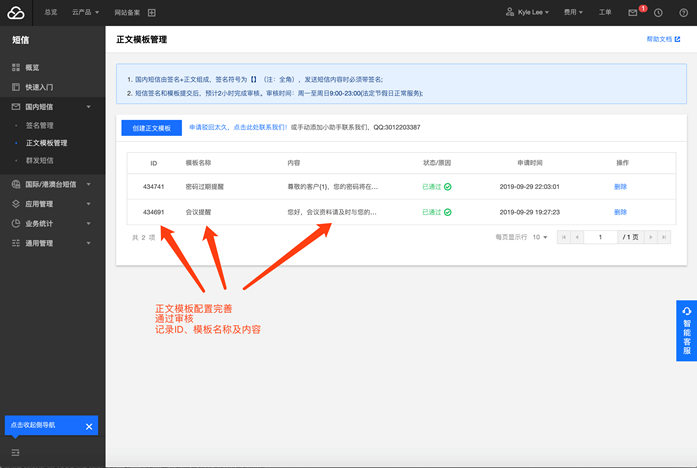Expand the 通用管理 sidebar section
This screenshot has width=697, height=468.
[52, 243]
